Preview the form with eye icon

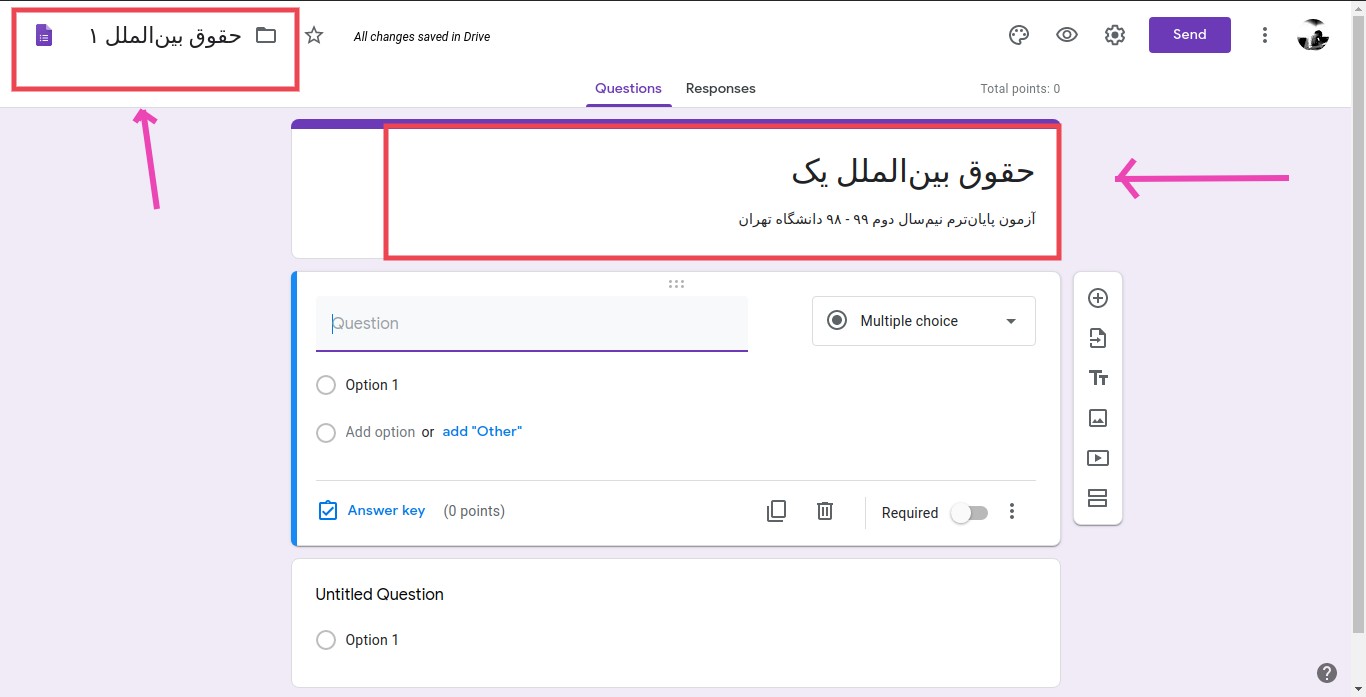(1067, 35)
